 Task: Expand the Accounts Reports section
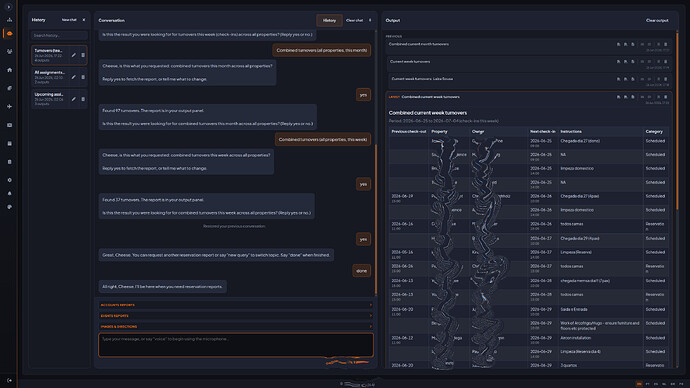[x=236, y=305]
